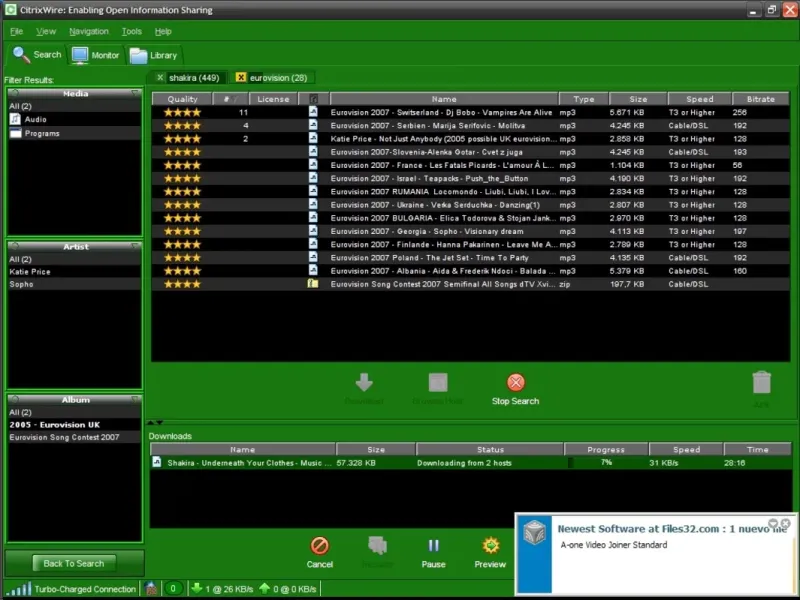Image resolution: width=800 pixels, height=600 pixels.
Task: Open the Navigation menu
Action: 89,31
